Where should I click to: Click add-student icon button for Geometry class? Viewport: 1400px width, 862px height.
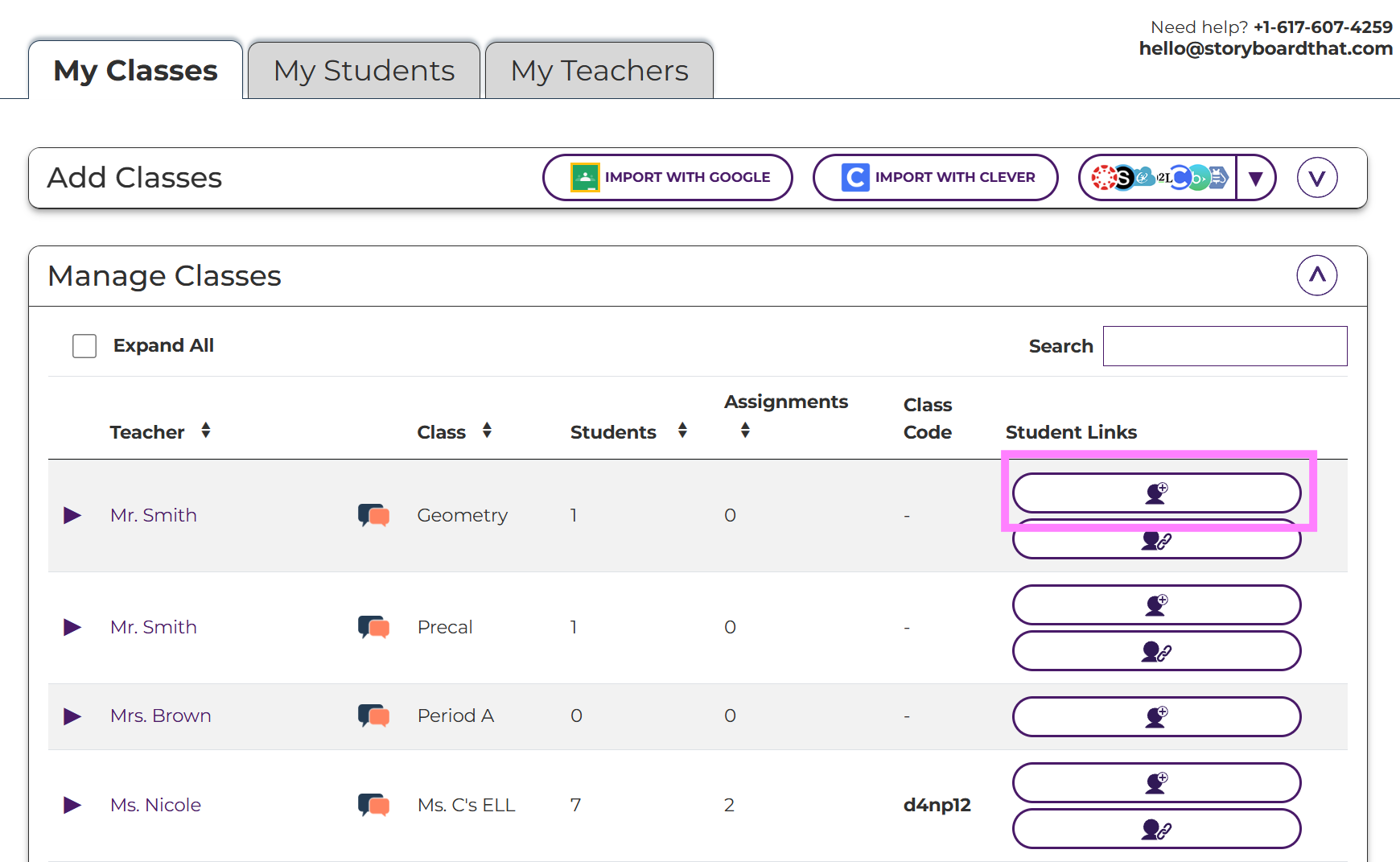(x=1156, y=493)
